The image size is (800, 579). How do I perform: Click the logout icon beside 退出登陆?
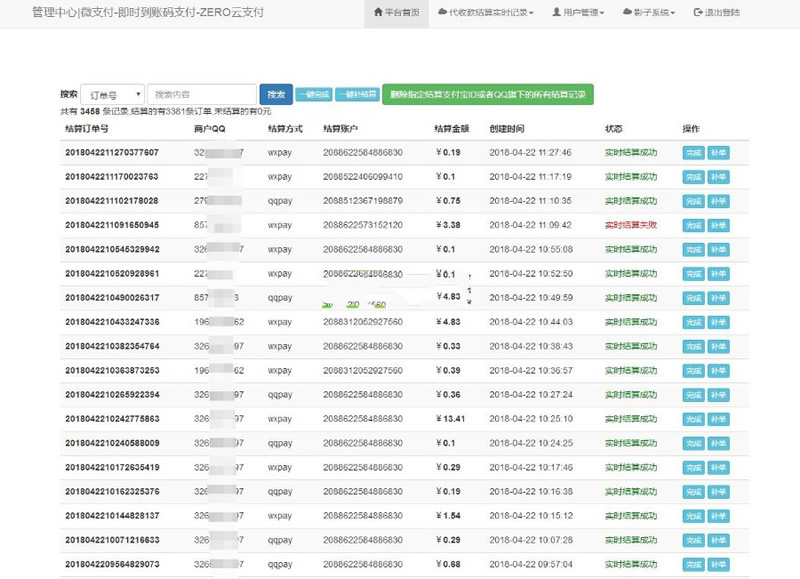697,13
